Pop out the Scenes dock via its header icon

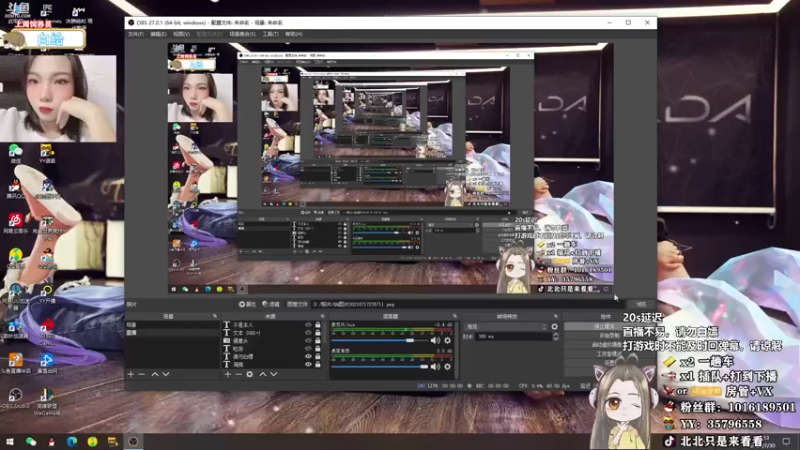click(x=215, y=316)
